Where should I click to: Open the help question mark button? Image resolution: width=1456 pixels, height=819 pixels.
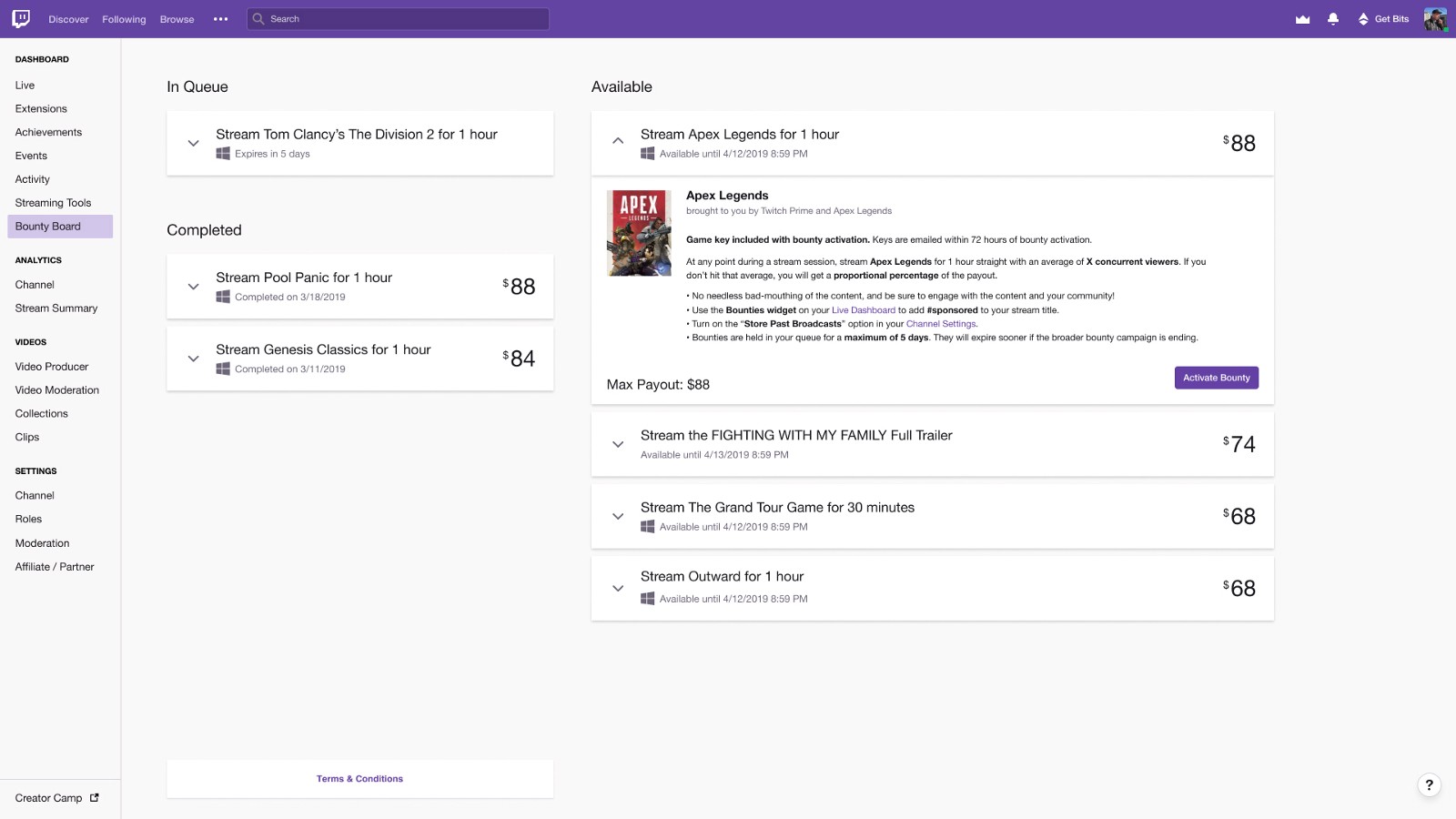(x=1429, y=784)
